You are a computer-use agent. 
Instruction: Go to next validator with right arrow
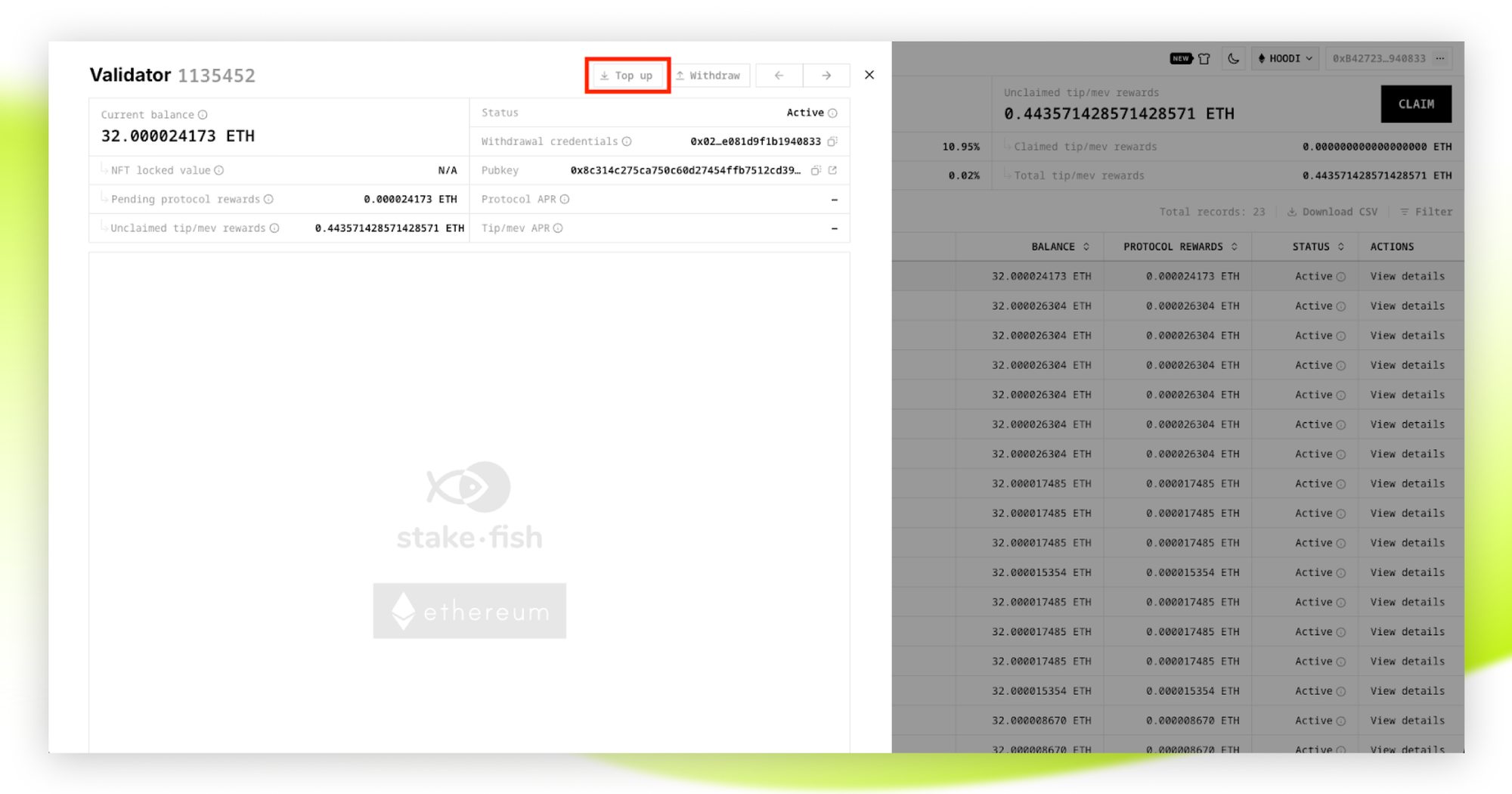click(826, 76)
